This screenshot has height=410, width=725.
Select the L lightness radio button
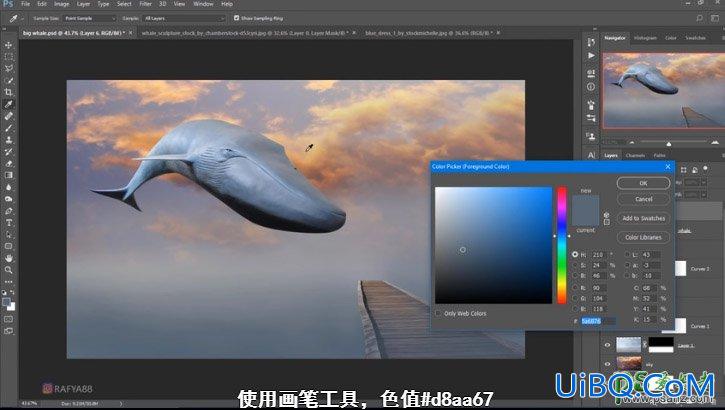click(x=627, y=255)
